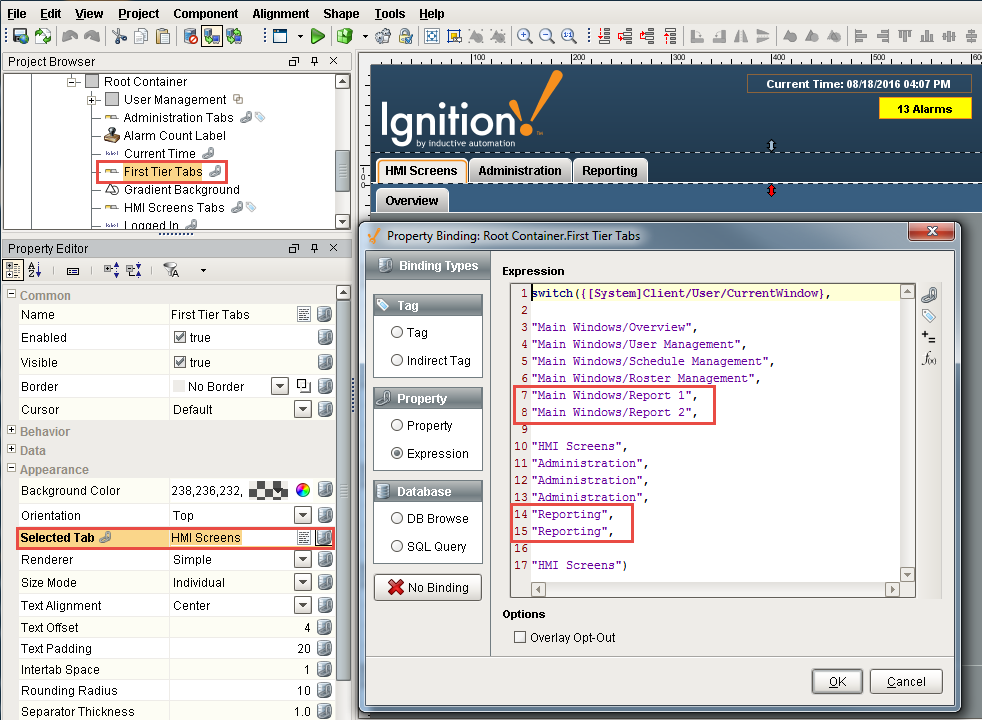This screenshot has width=982, height=720.
Task: Click the green Preview mode play icon
Action: click(317, 36)
